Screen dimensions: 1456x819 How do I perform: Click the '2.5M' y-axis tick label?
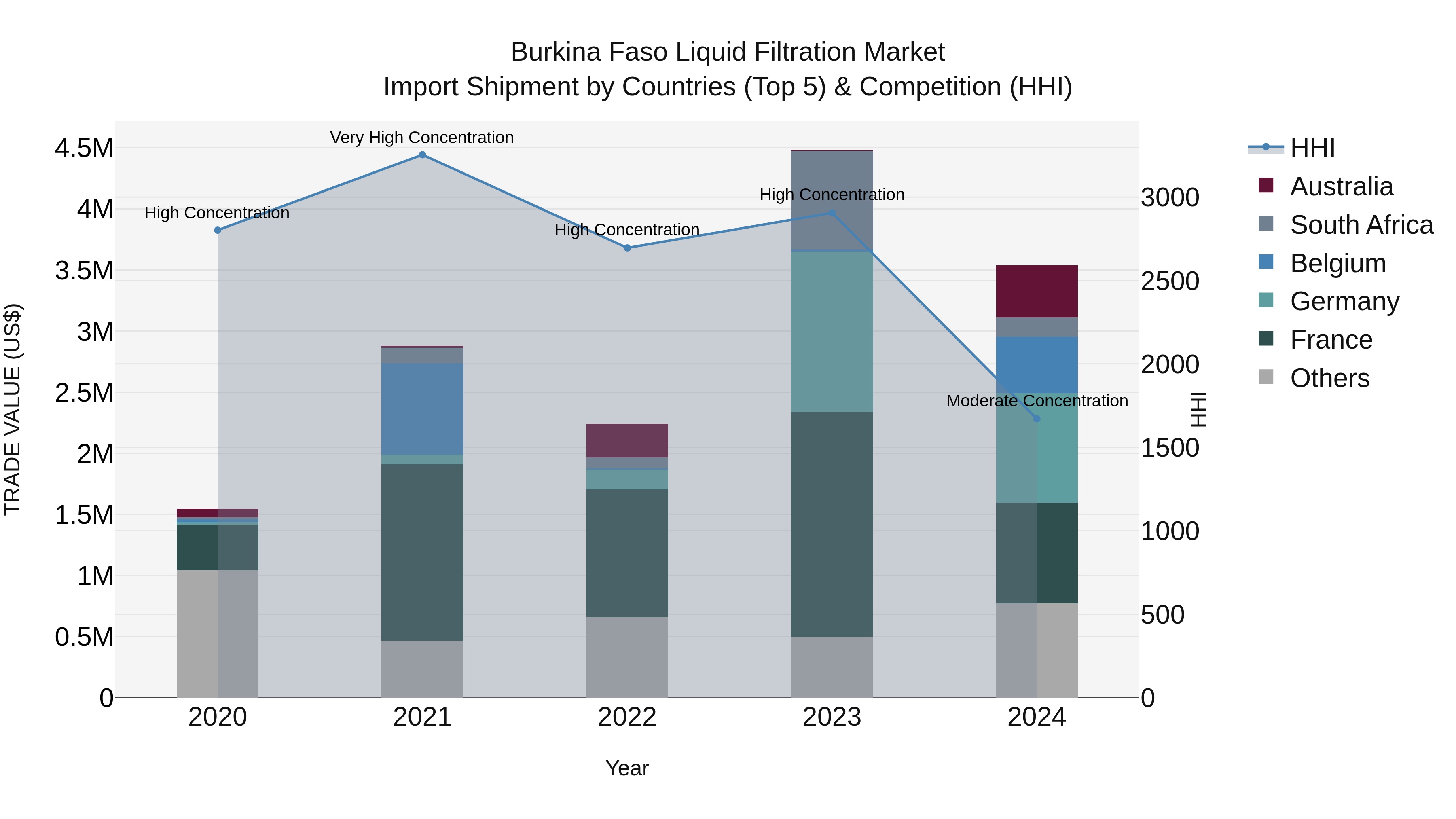tap(84, 392)
